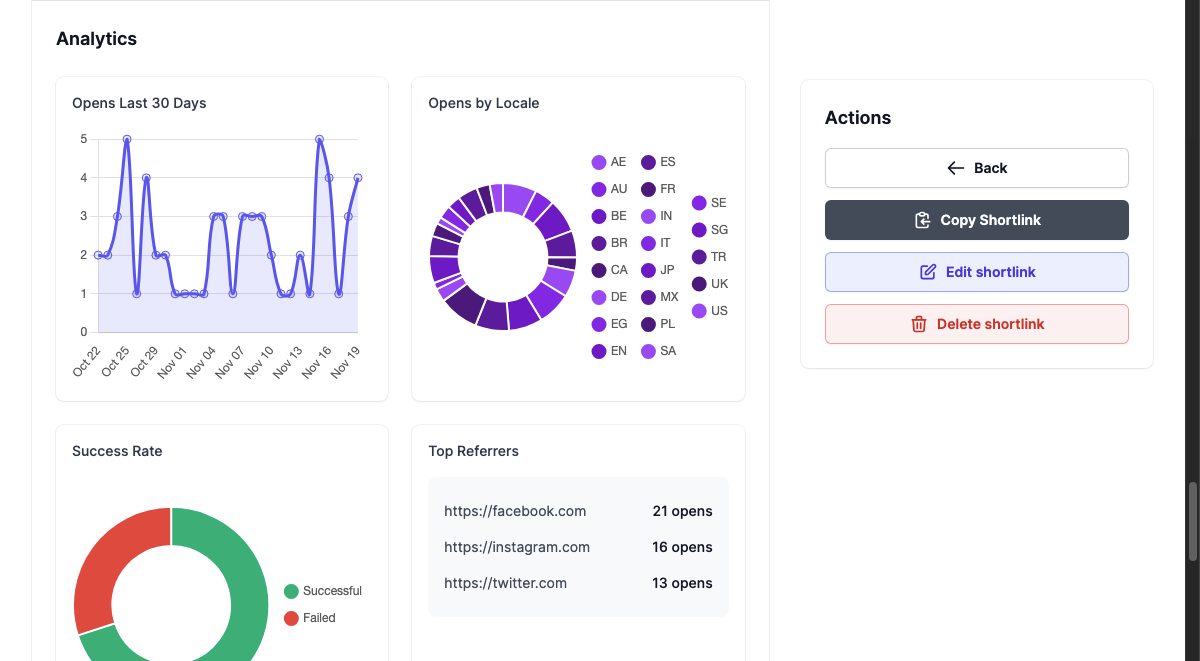
Task: Toggle the TR locale legend swatch
Action: [x=699, y=257]
